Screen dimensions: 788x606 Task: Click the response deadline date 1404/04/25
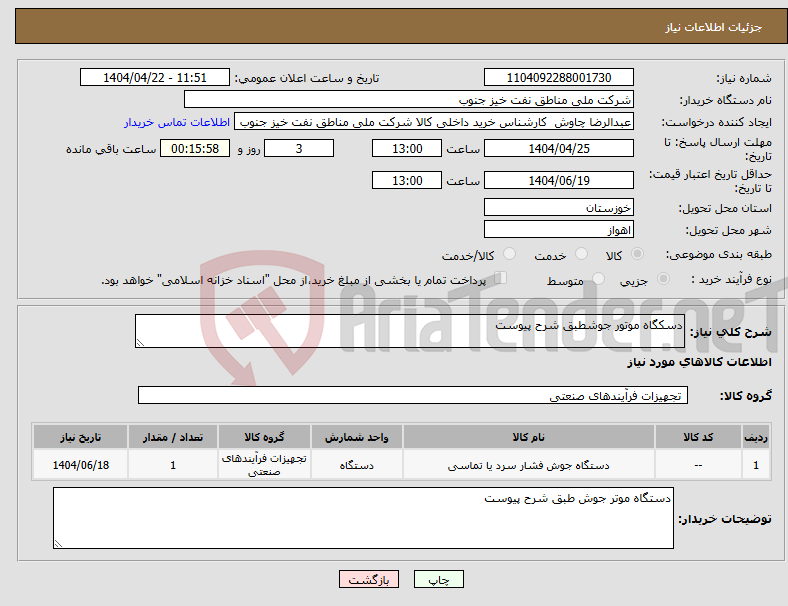pyautogui.click(x=558, y=148)
